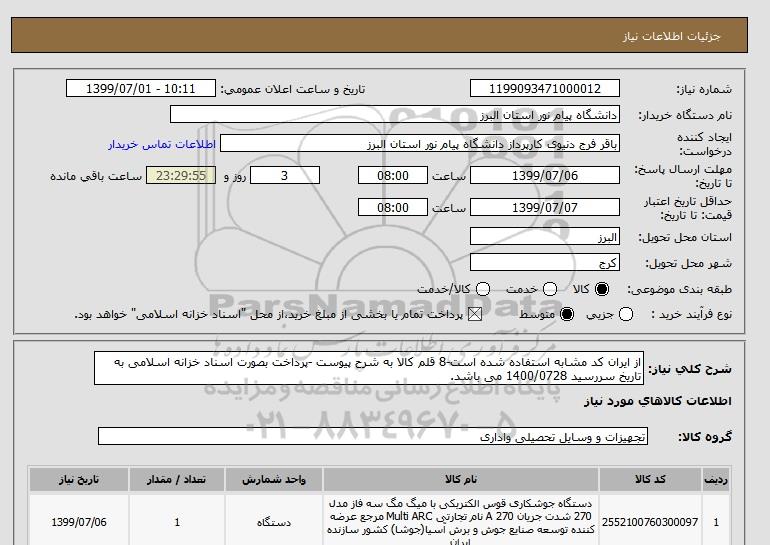The height and width of the screenshot is (545, 770).
Task: Select the خدمت radio button
Action: point(550,289)
